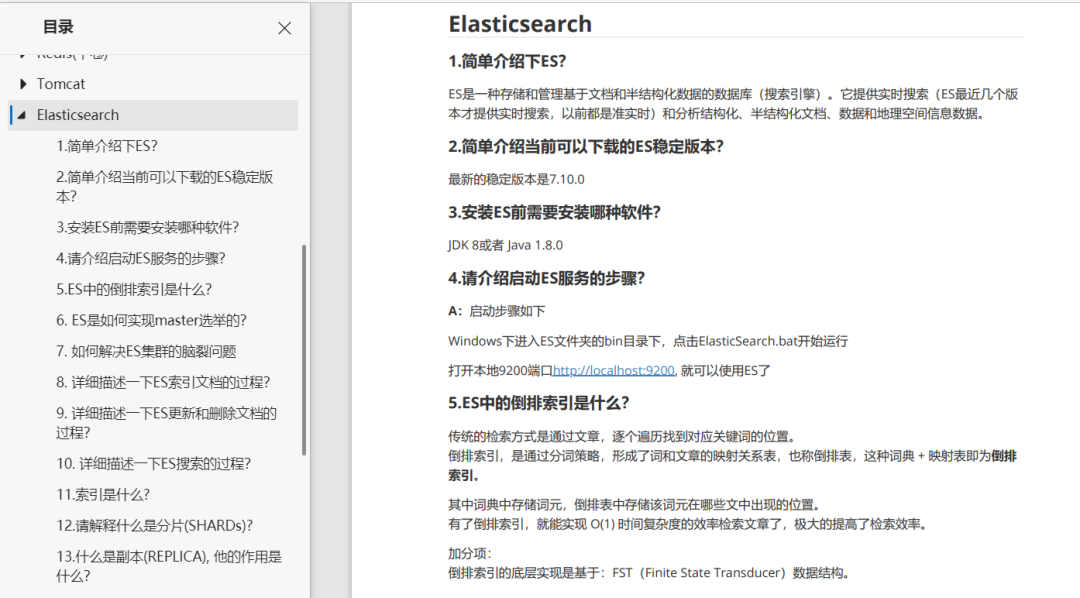This screenshot has width=1080, height=598.
Task: Click the contents panel vertical scrollbar
Action: 304,350
